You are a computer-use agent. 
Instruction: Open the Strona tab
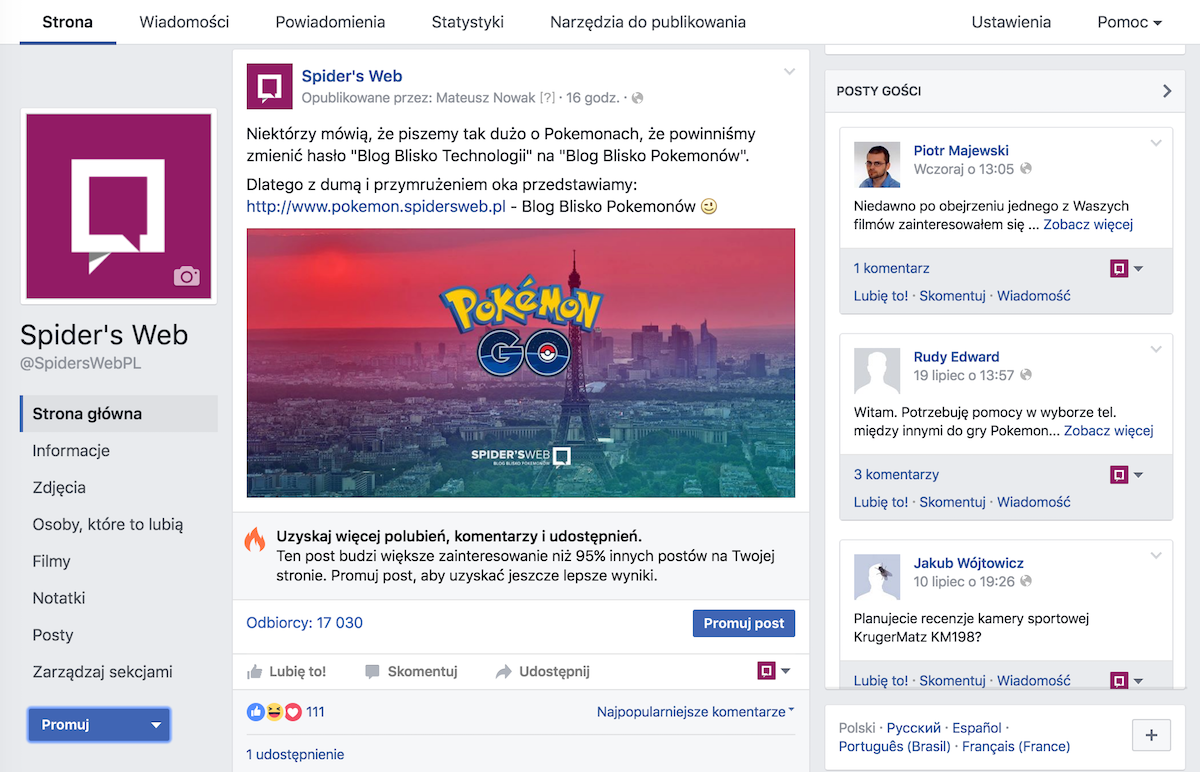point(68,22)
